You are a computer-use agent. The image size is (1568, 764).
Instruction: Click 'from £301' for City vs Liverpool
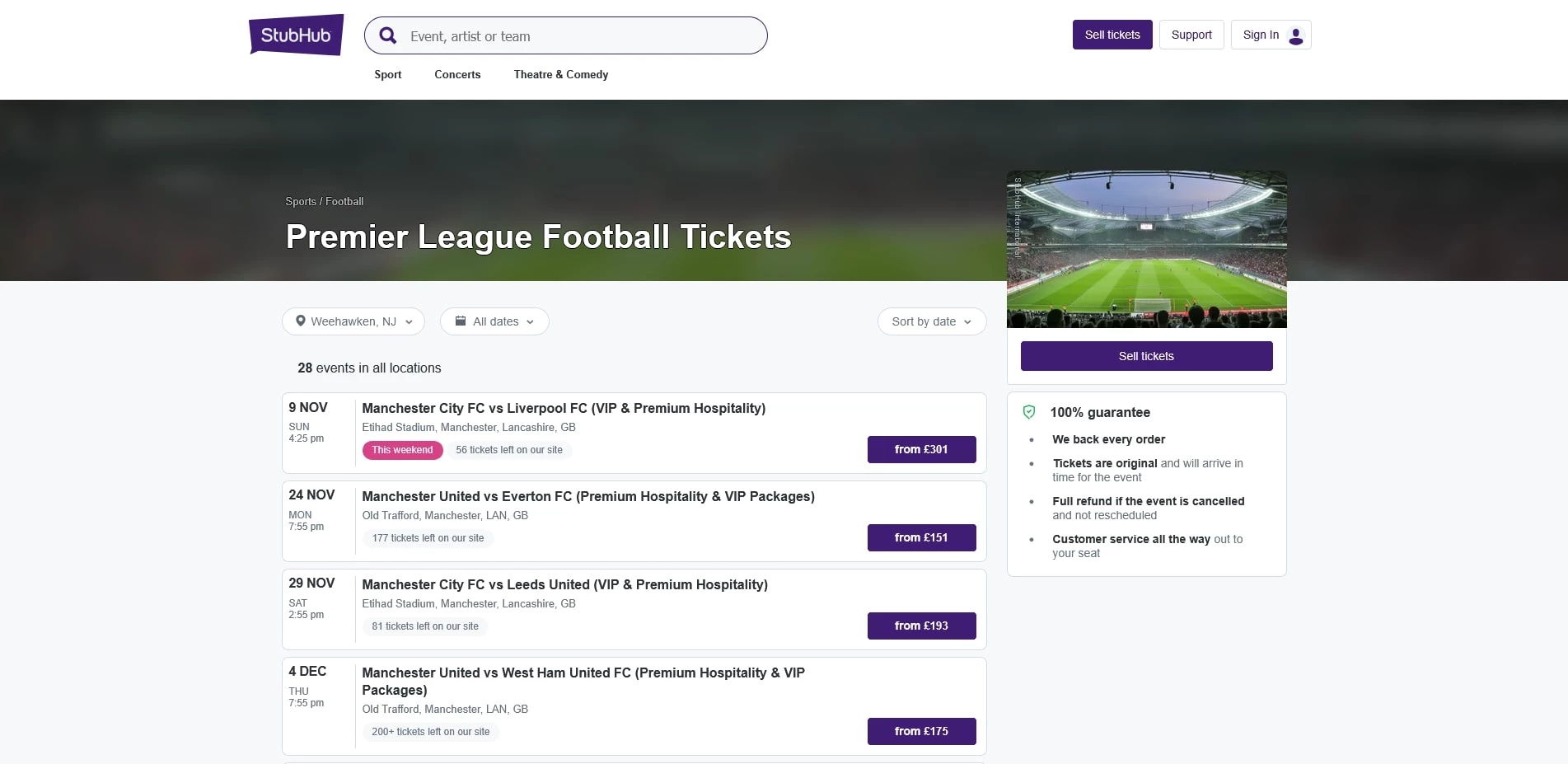(x=921, y=449)
